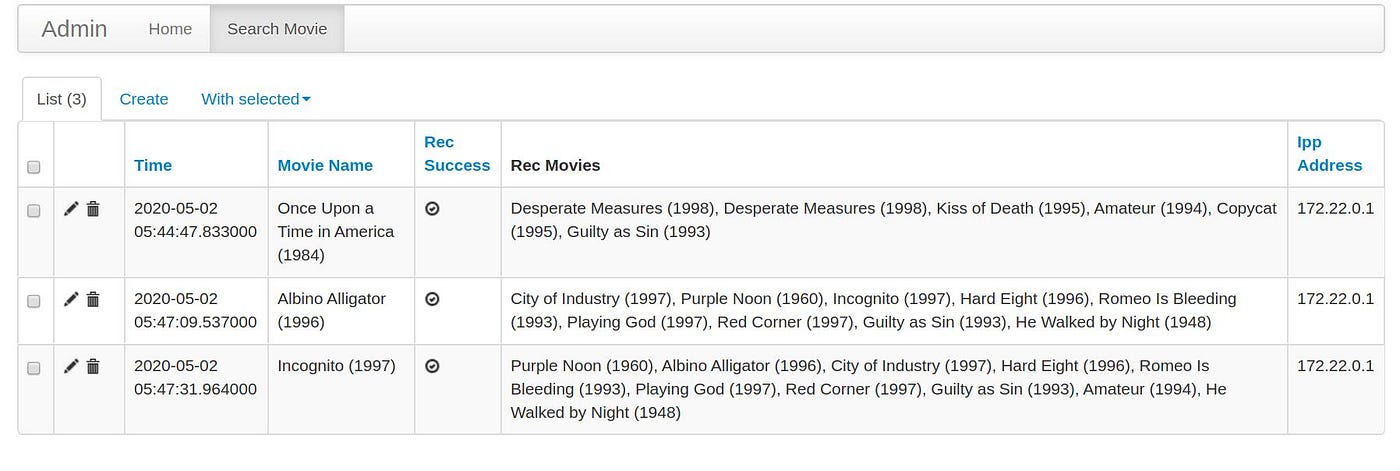Viewport: 1400px width, 471px height.
Task: Click trash icon for Albino Alligator row
Action: coord(93,299)
